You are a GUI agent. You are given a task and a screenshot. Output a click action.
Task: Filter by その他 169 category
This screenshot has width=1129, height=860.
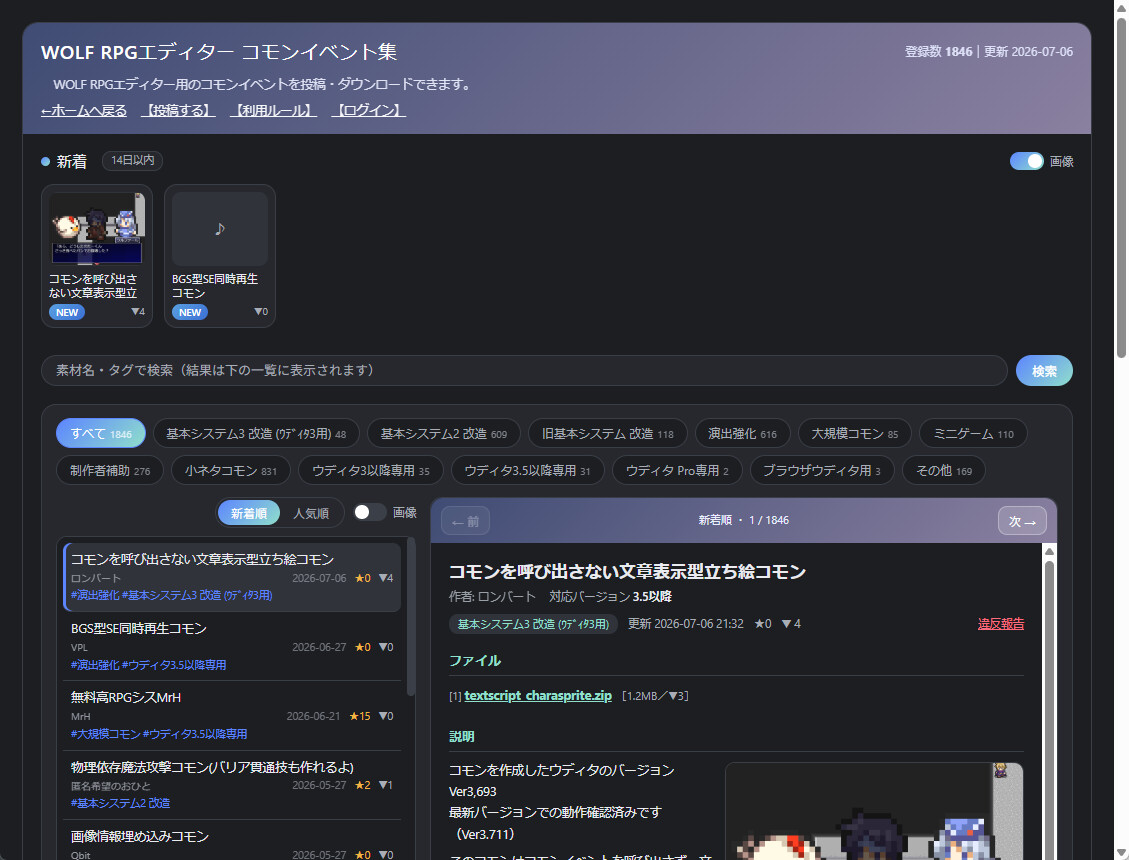click(x=944, y=470)
